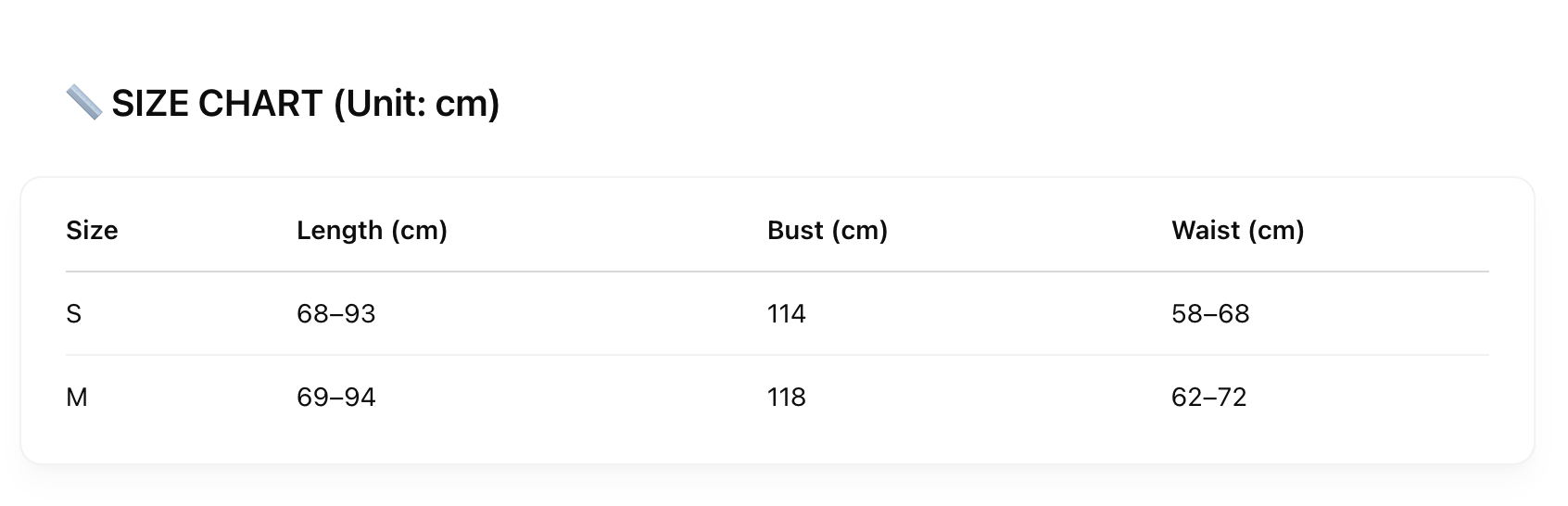This screenshot has width=1568, height=506.
Task: Click the 69–94 length value
Action: (336, 398)
